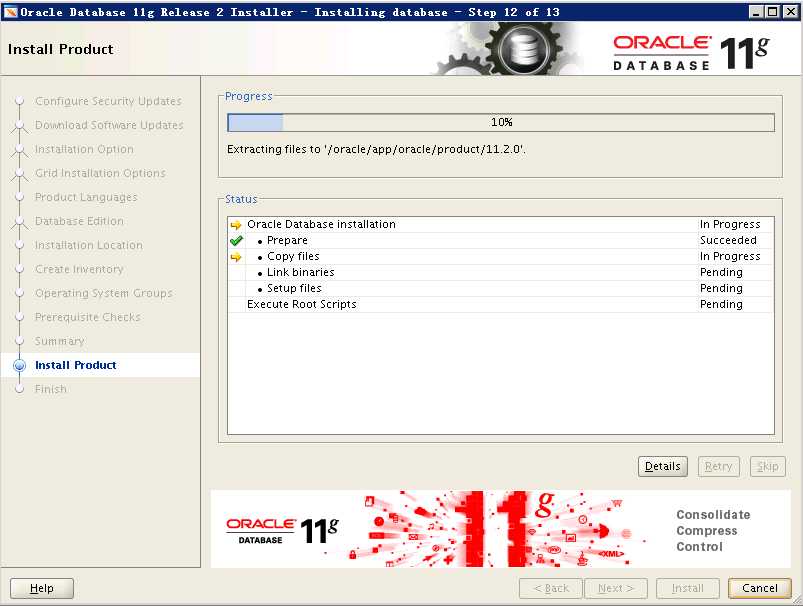
Task: Select the Configure Security Updates step
Action: point(108,101)
